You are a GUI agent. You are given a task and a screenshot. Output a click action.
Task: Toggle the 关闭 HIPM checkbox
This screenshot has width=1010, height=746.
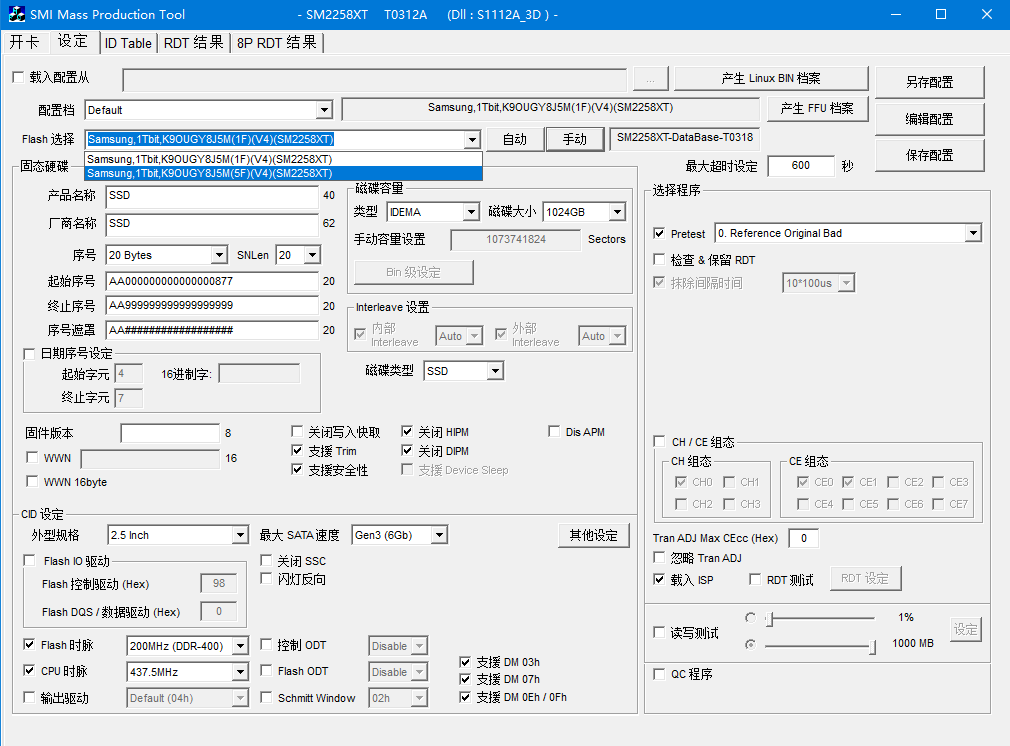(x=408, y=432)
